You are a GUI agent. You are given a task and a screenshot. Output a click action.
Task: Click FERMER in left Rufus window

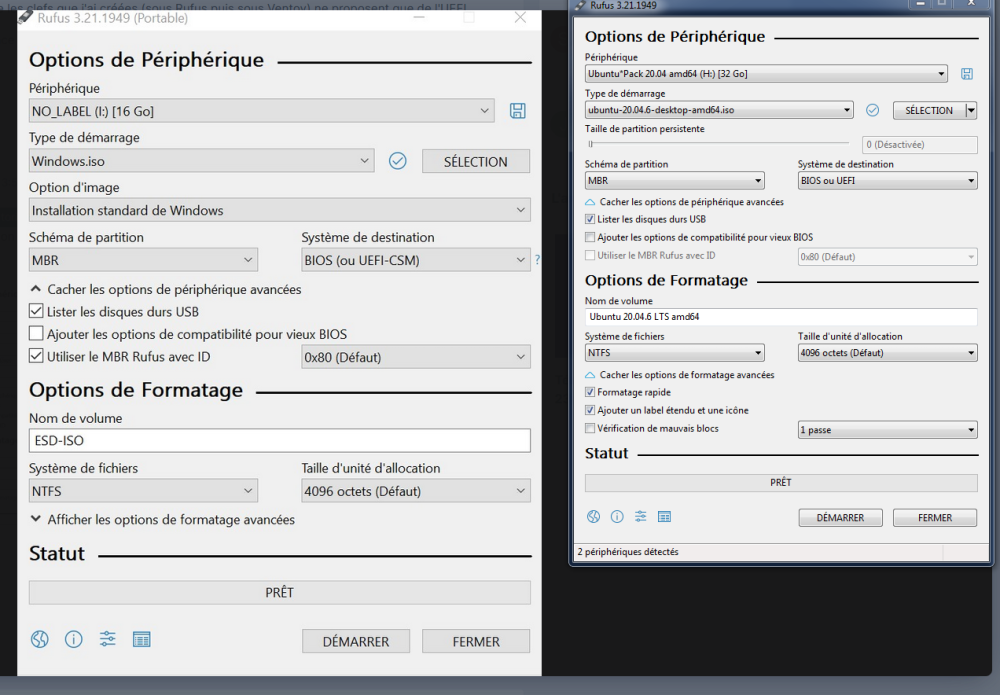click(x=476, y=641)
